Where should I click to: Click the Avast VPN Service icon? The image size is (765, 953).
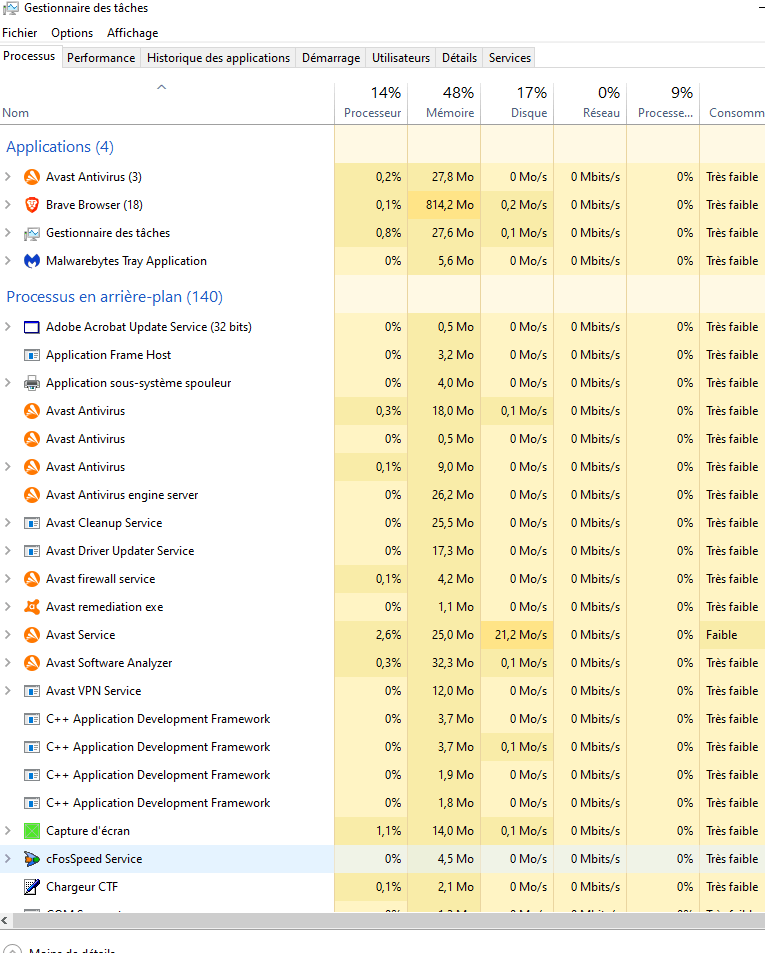point(32,691)
